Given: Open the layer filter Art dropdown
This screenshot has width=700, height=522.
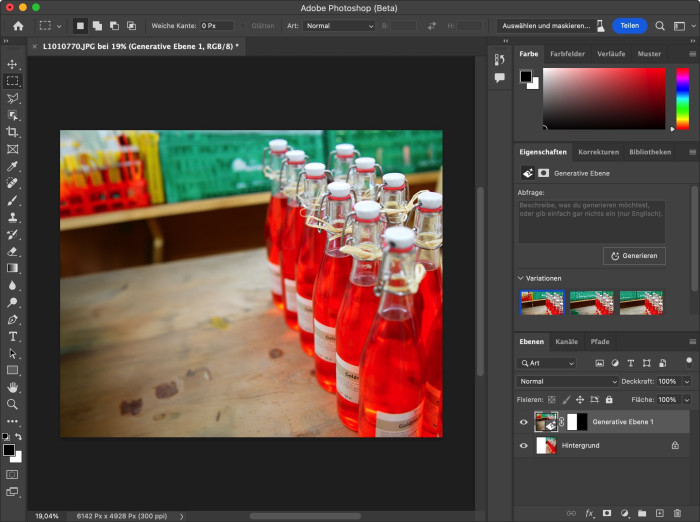Looking at the screenshot, I should coord(547,363).
